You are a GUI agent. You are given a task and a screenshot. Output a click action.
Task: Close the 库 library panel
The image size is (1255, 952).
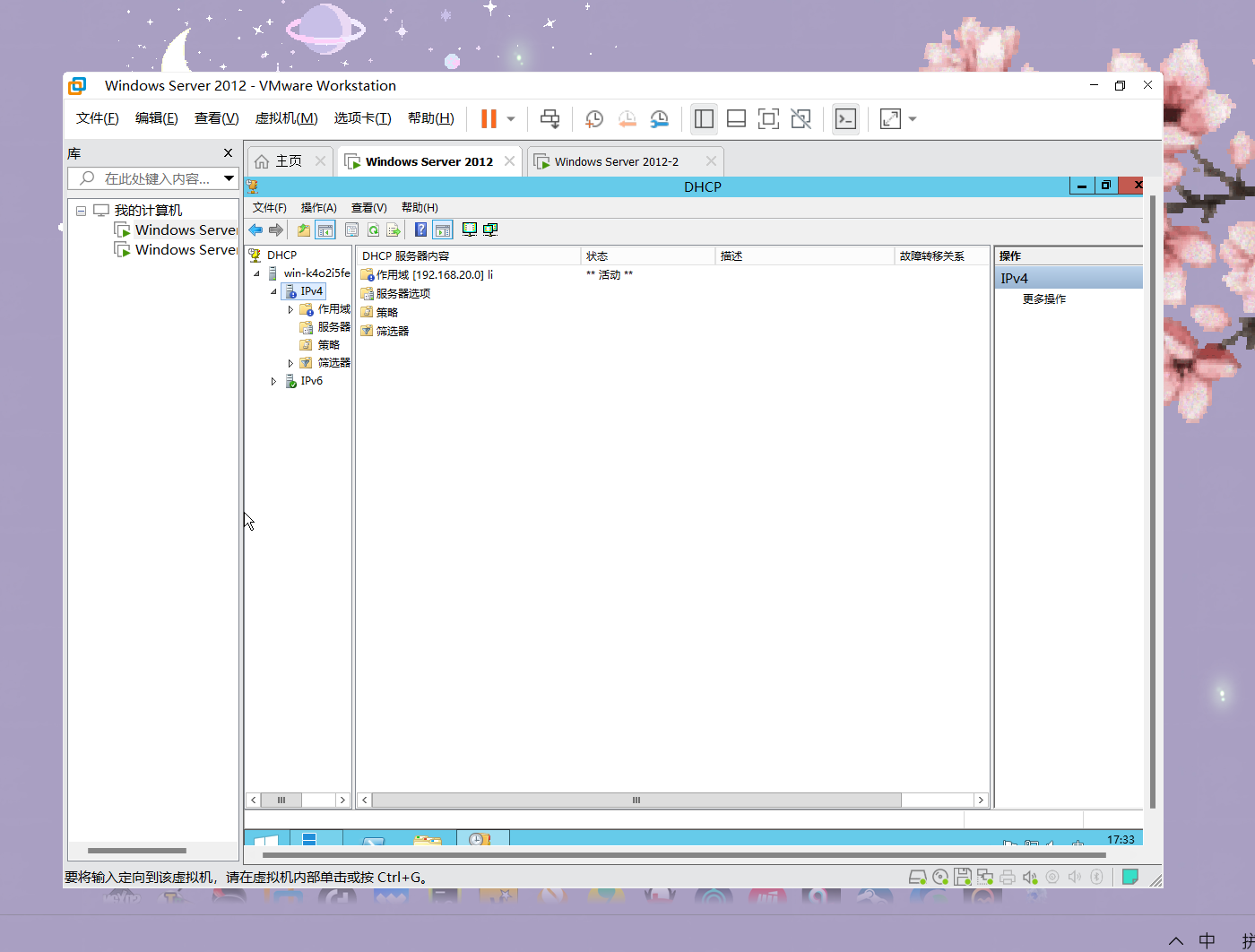click(x=228, y=153)
